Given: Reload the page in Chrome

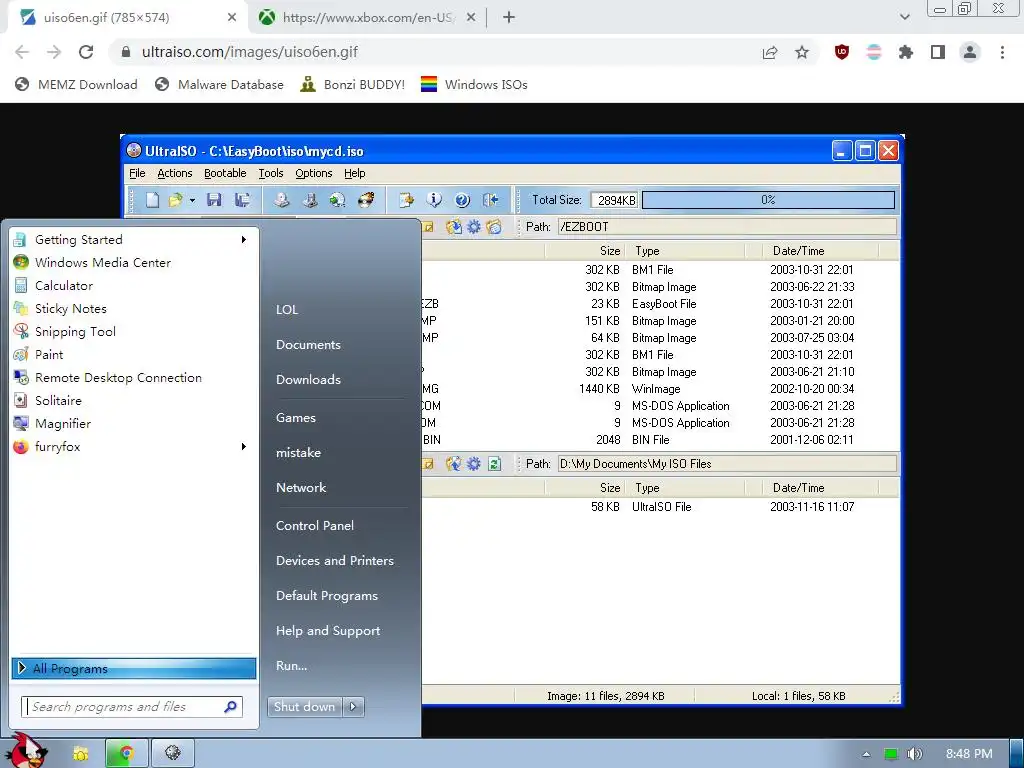Looking at the screenshot, I should coord(86,52).
